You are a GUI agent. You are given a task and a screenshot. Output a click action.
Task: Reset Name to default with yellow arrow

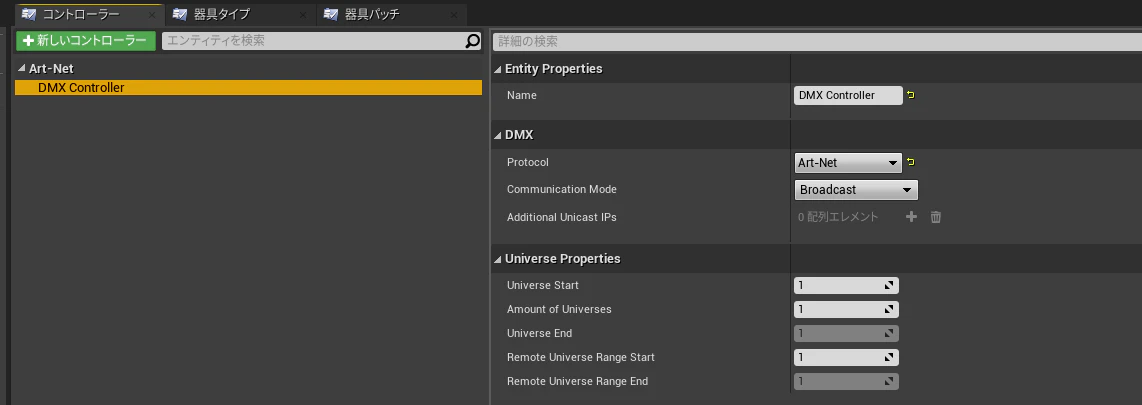[910, 95]
